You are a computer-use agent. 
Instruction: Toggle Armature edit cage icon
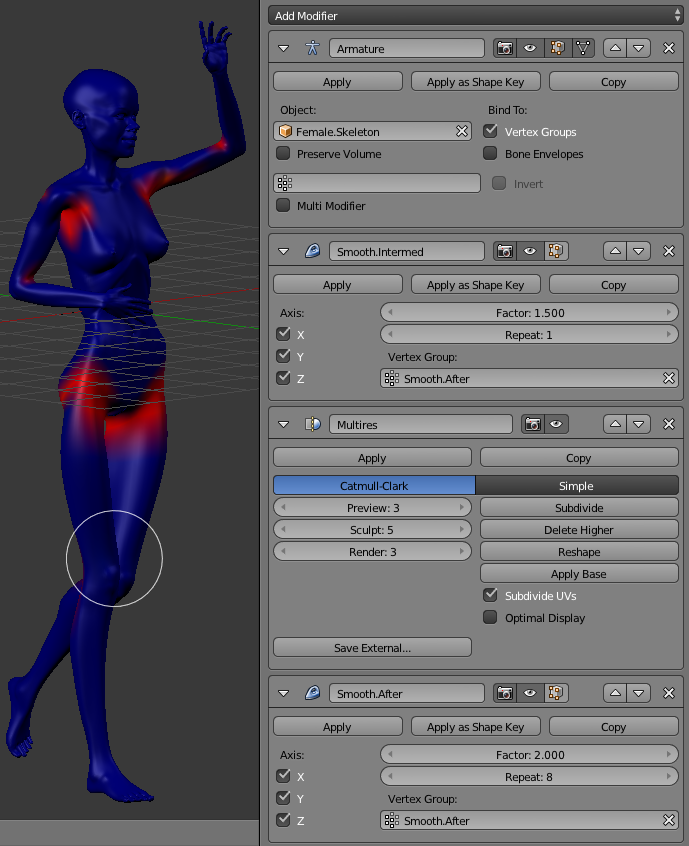point(582,48)
